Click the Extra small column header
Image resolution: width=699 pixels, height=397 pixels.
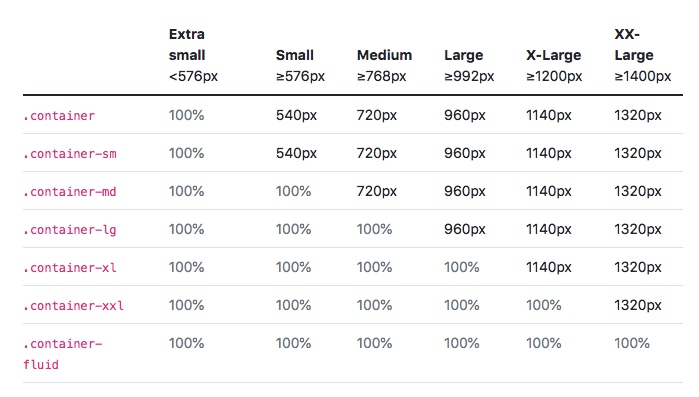[193, 55]
